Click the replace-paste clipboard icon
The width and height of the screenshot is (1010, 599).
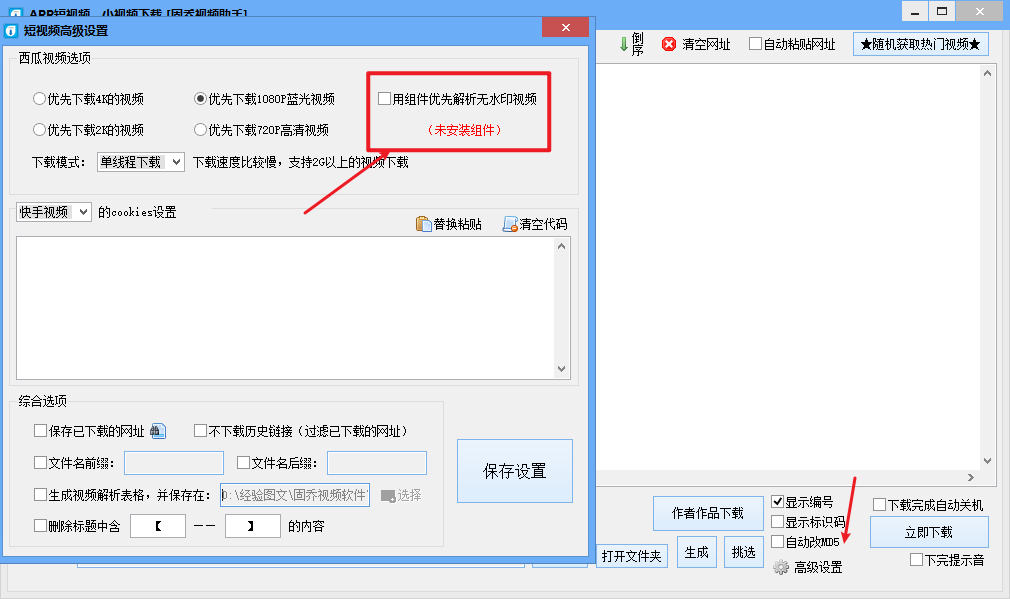tap(423, 223)
